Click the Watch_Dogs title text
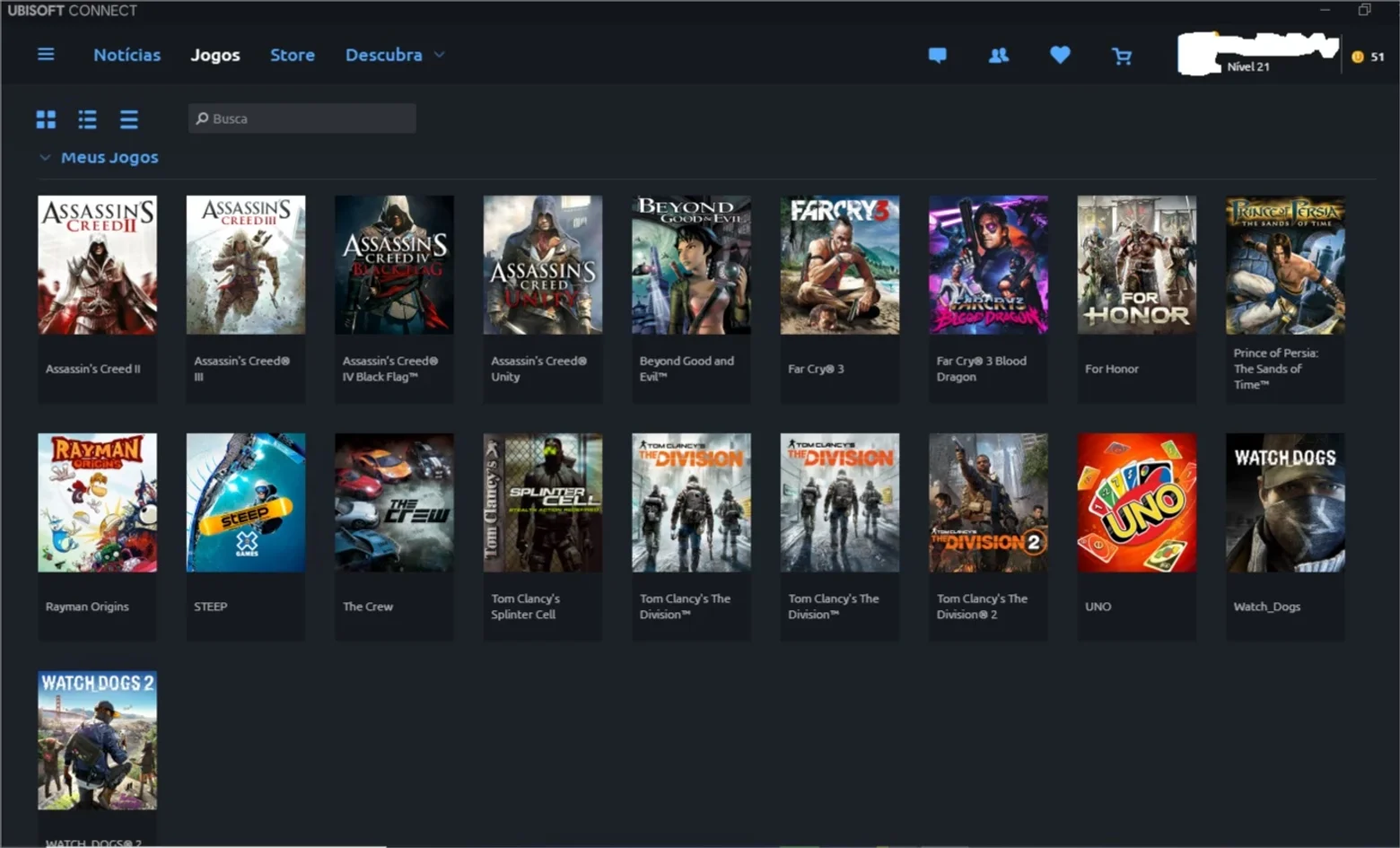Viewport: 1400px width, 848px height. coord(1267,607)
